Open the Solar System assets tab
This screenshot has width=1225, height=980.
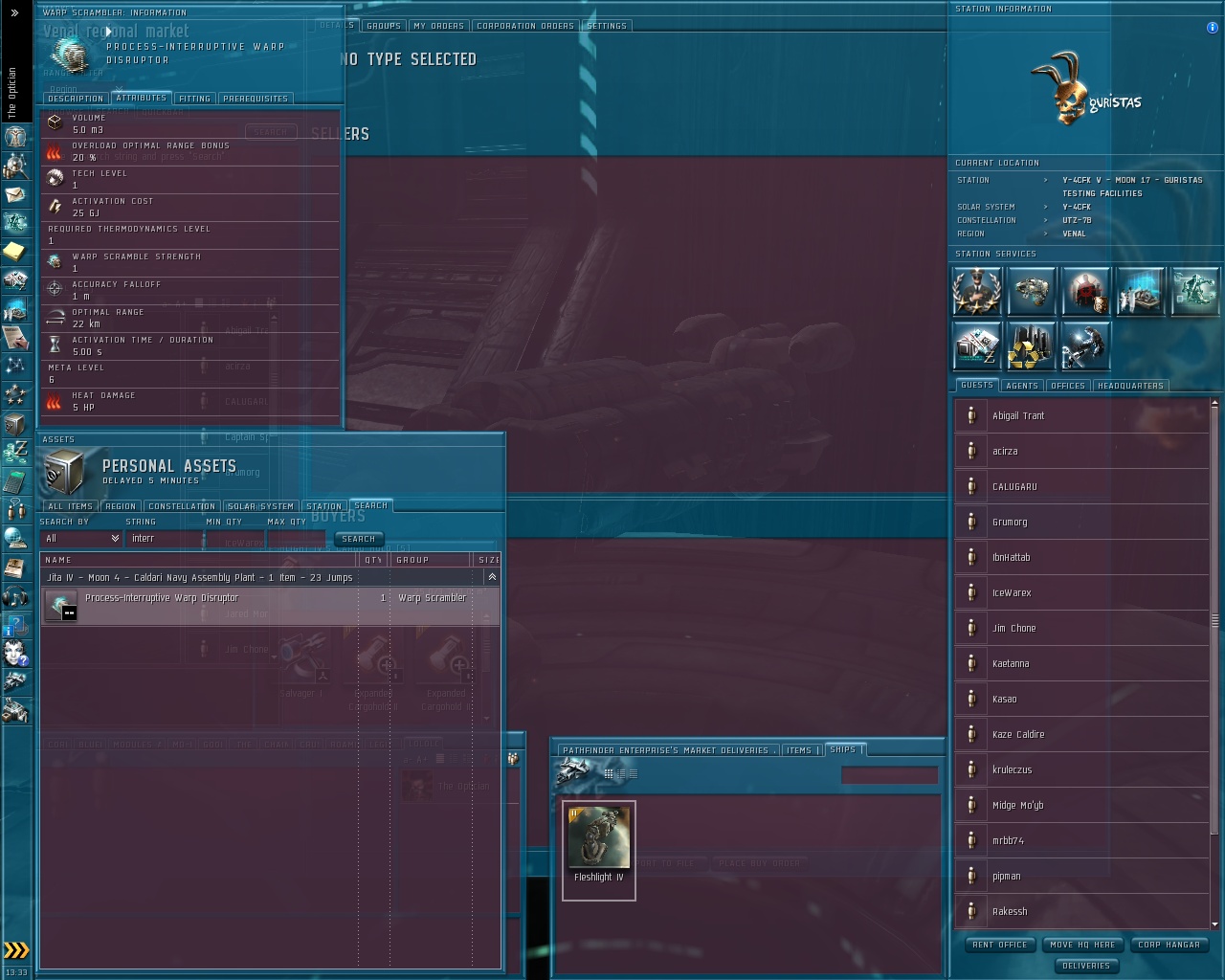[261, 506]
